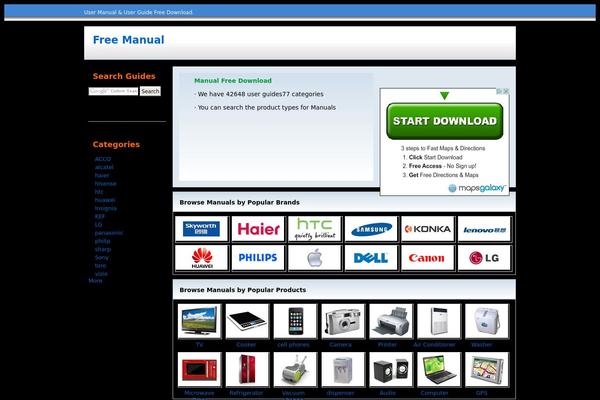Screen dimensions: 600x400
Task: Open the Camera text link
Action: (x=340, y=344)
